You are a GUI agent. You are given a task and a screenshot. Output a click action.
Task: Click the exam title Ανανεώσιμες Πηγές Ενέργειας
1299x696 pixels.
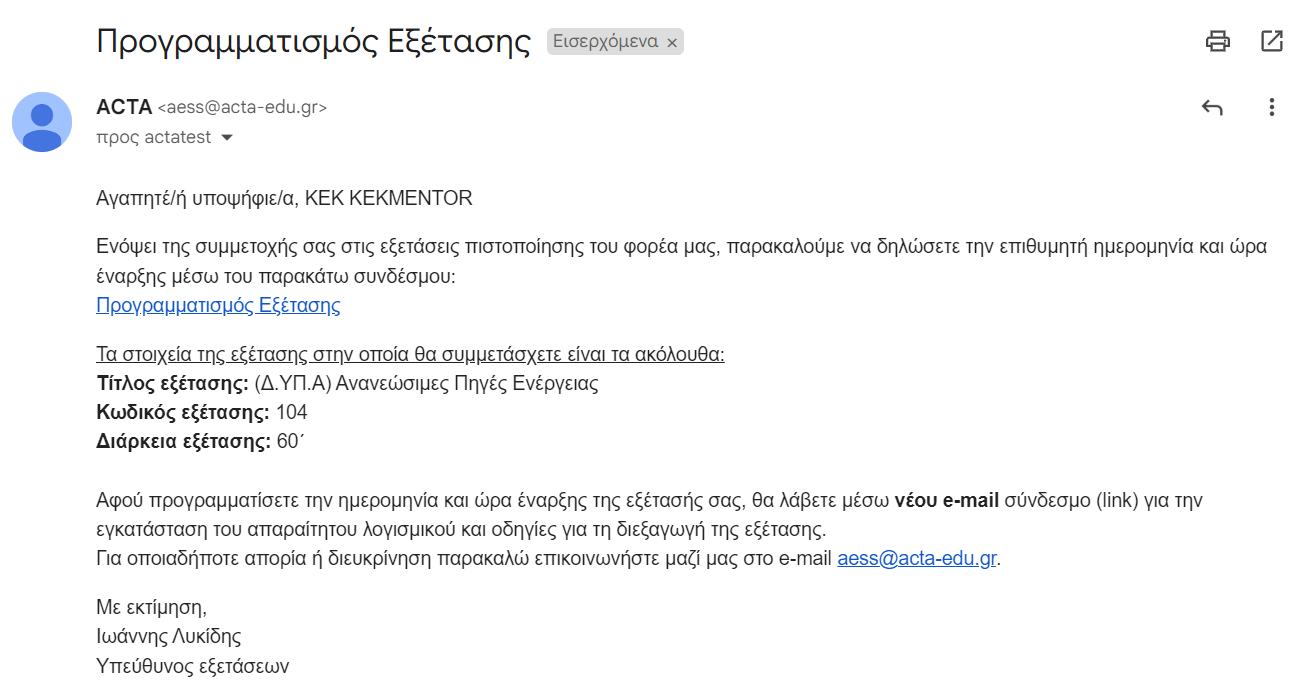pyautogui.click(x=470, y=383)
